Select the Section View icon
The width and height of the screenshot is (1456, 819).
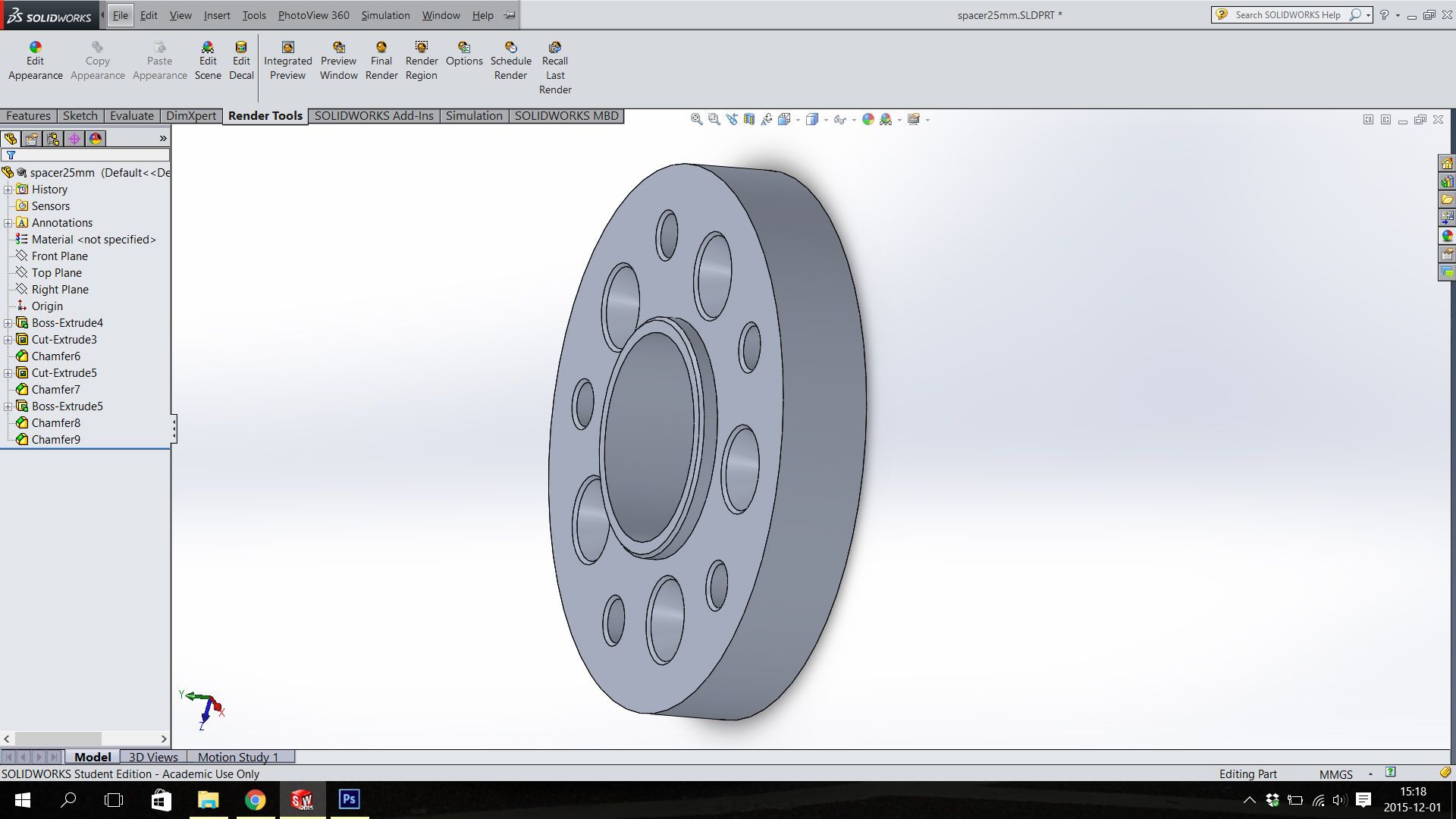749,119
